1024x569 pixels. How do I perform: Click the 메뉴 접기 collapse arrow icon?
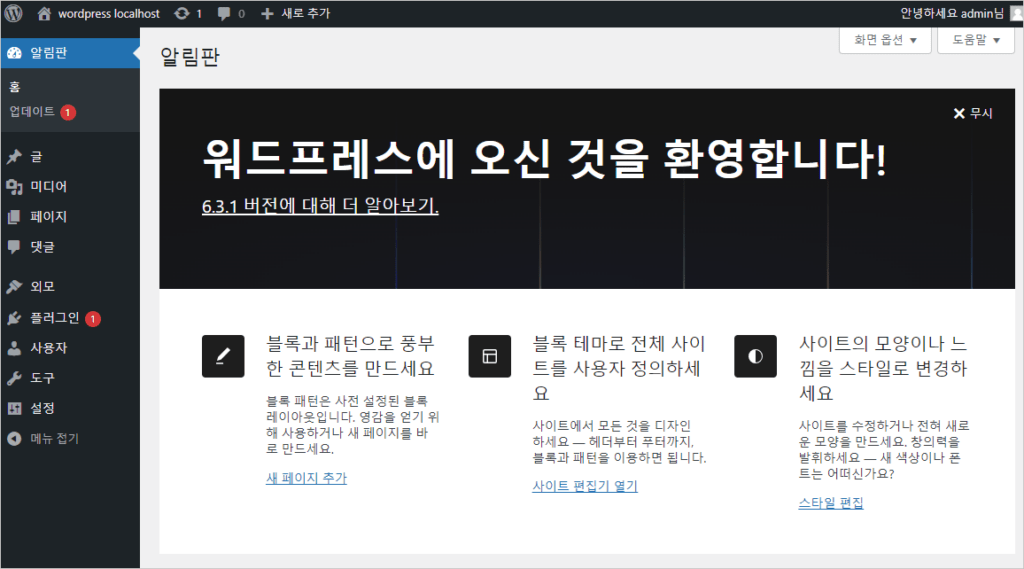click(x=14, y=439)
